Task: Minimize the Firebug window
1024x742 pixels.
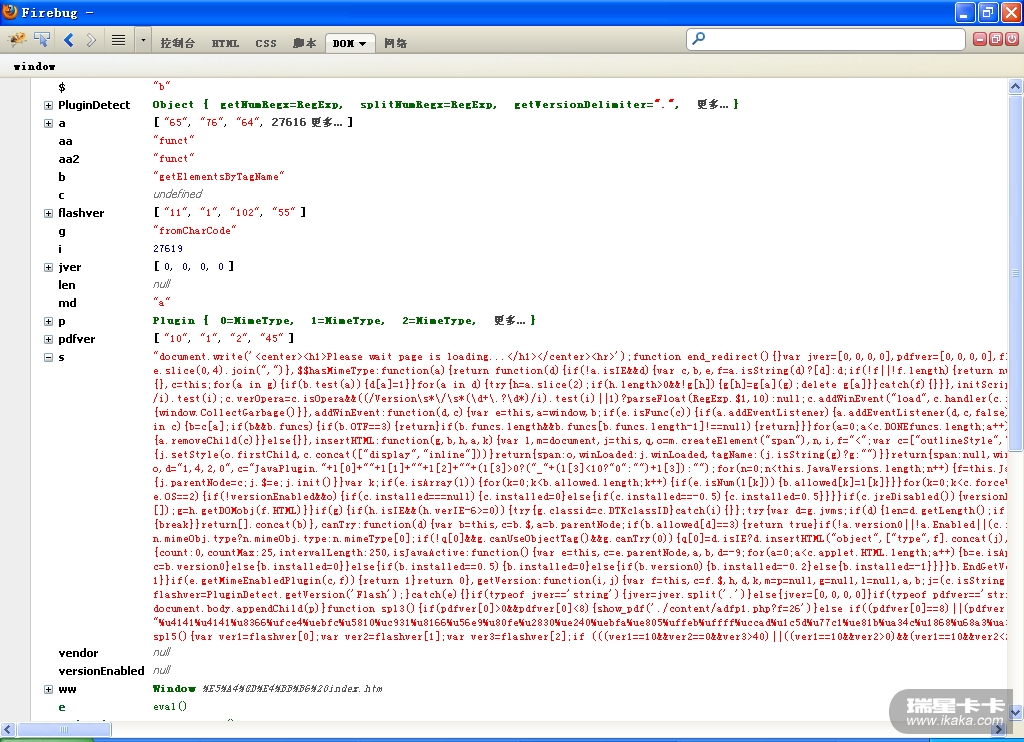Action: coord(965,12)
